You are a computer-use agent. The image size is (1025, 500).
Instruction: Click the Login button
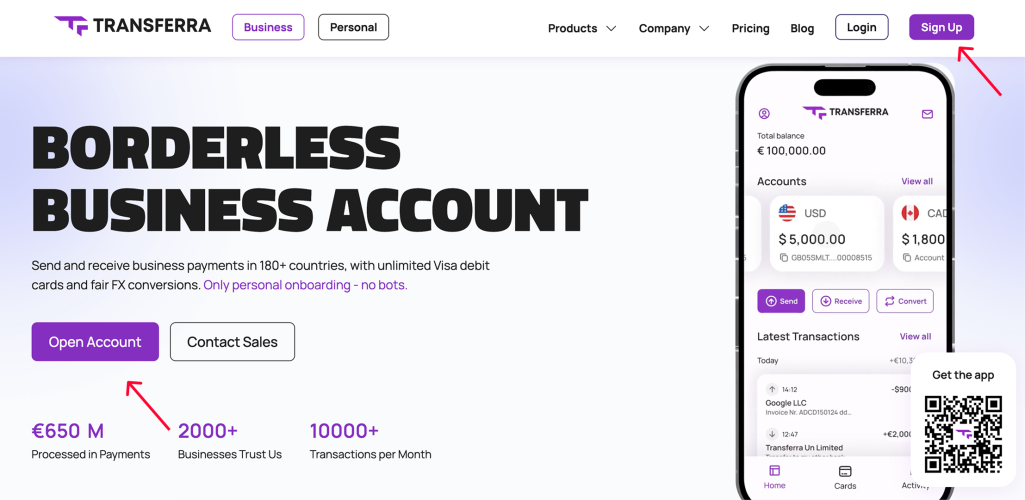[861, 27]
